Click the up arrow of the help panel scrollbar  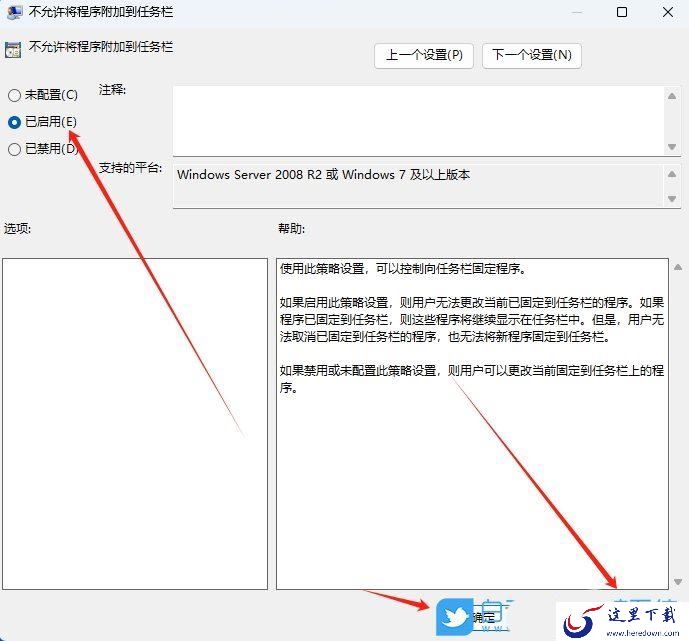coord(678,267)
